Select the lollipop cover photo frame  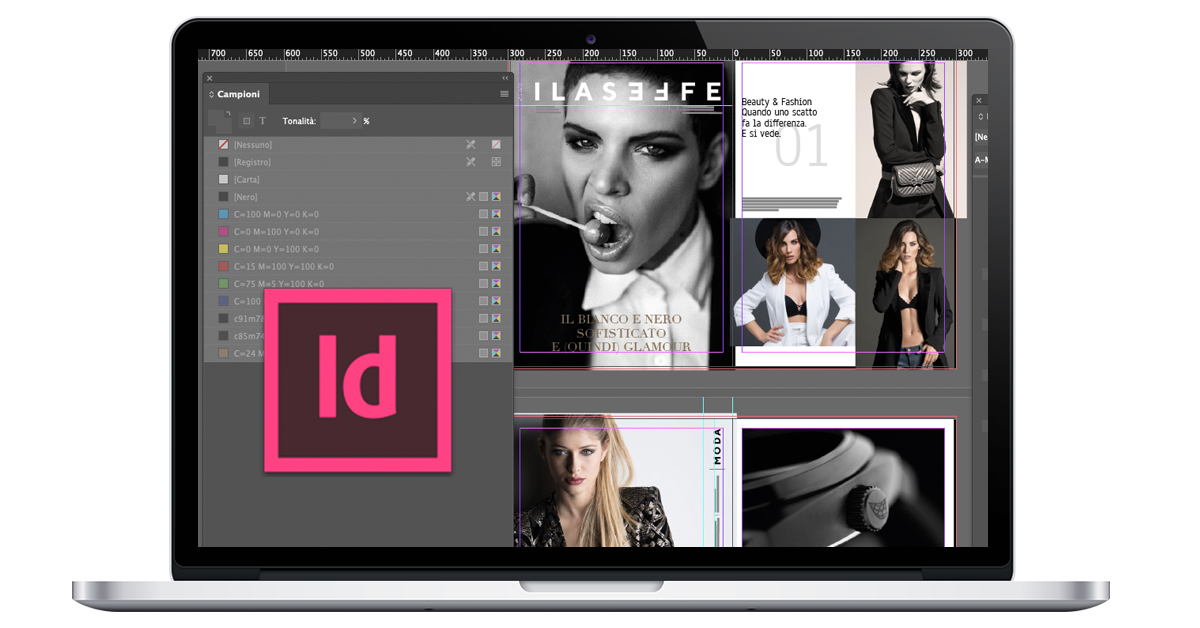point(625,215)
